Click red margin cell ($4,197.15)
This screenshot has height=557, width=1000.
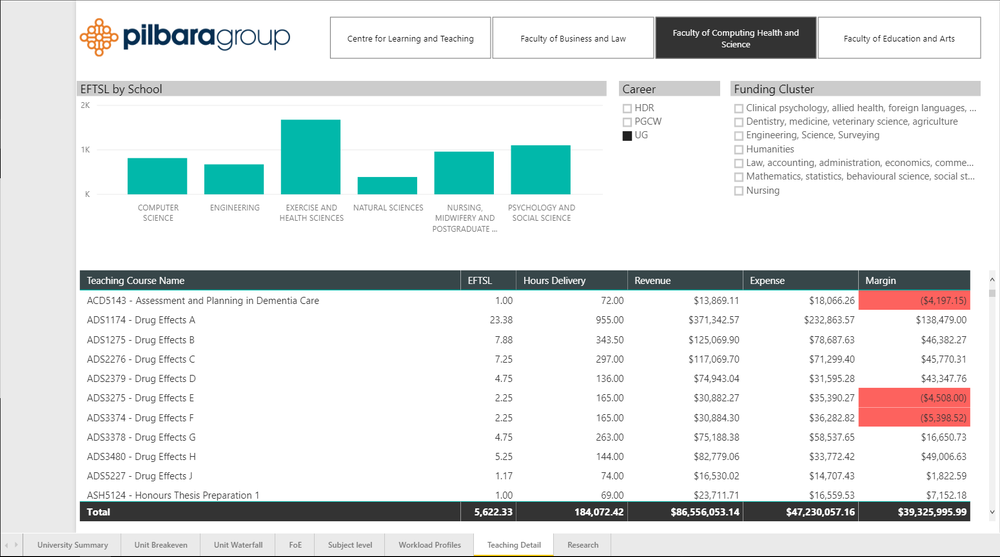(915, 301)
